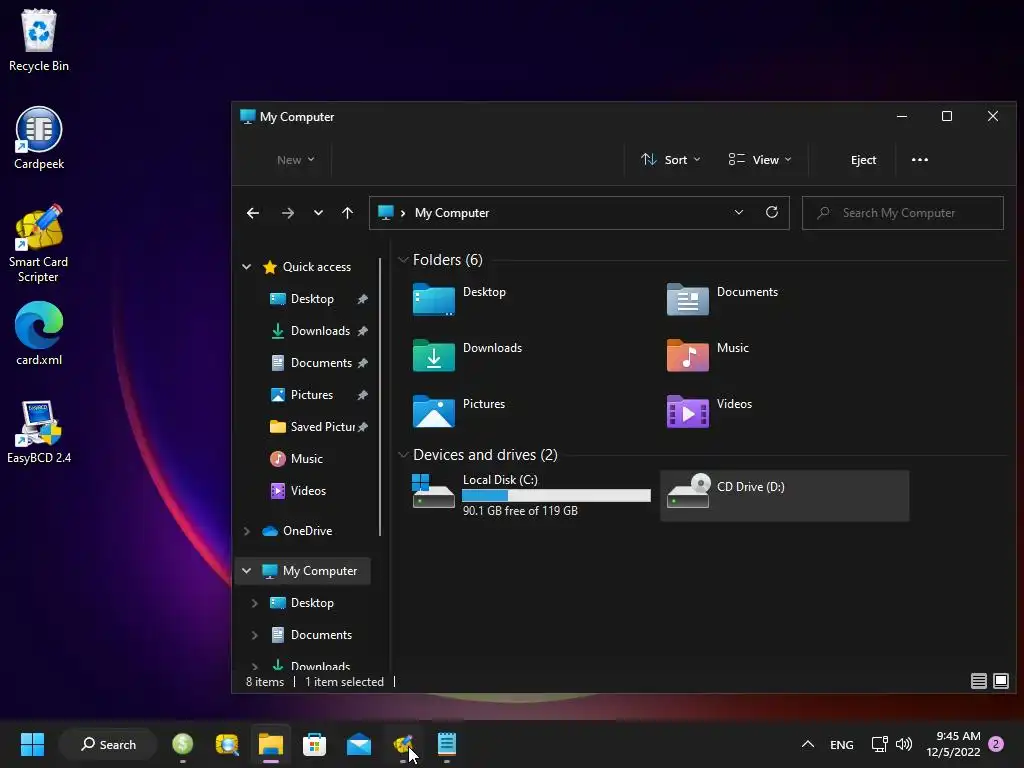
Task: Open Microsoft Store from taskbar
Action: click(314, 744)
